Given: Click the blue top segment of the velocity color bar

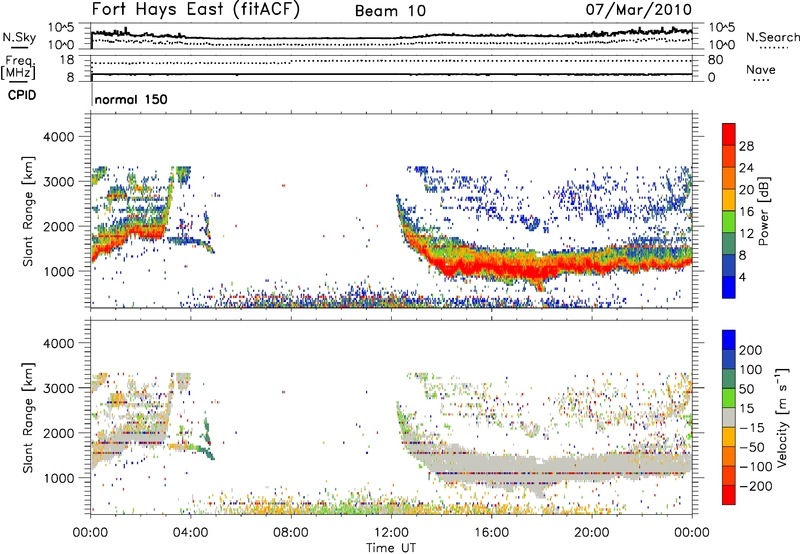Looking at the screenshot, I should tap(729, 340).
